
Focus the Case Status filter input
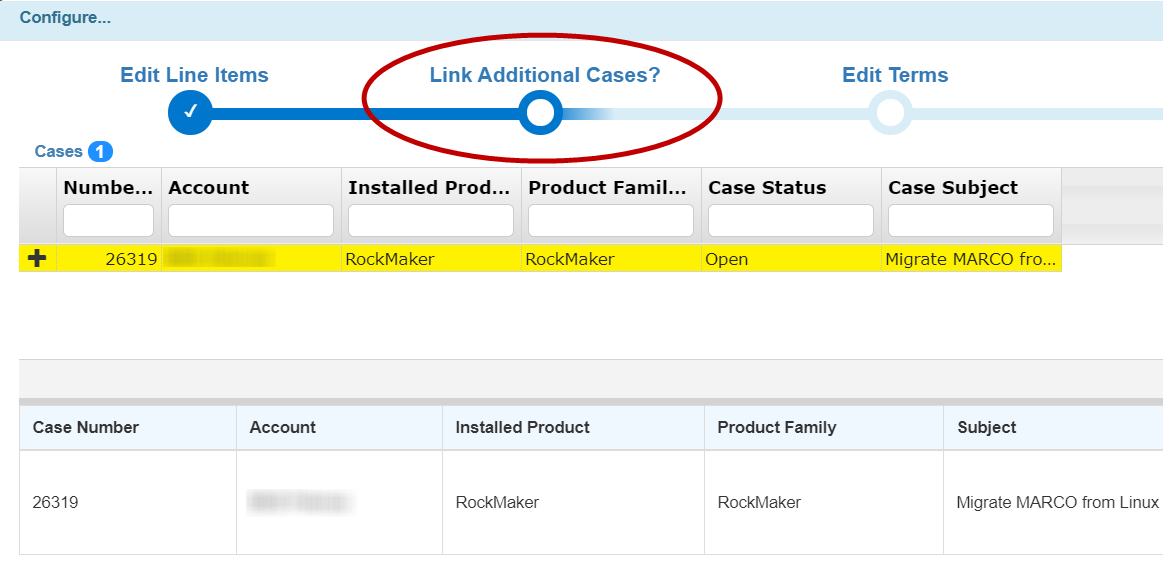coord(790,221)
